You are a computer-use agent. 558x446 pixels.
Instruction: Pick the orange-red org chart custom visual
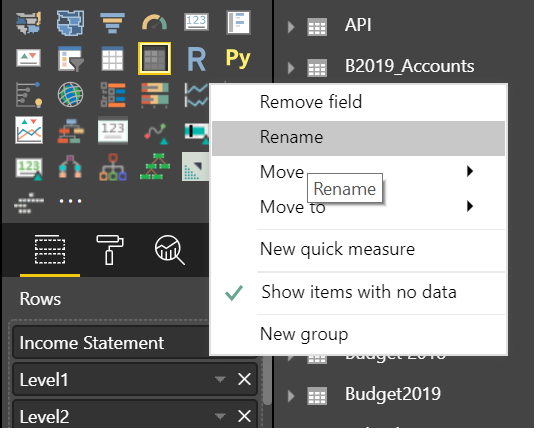[70, 131]
